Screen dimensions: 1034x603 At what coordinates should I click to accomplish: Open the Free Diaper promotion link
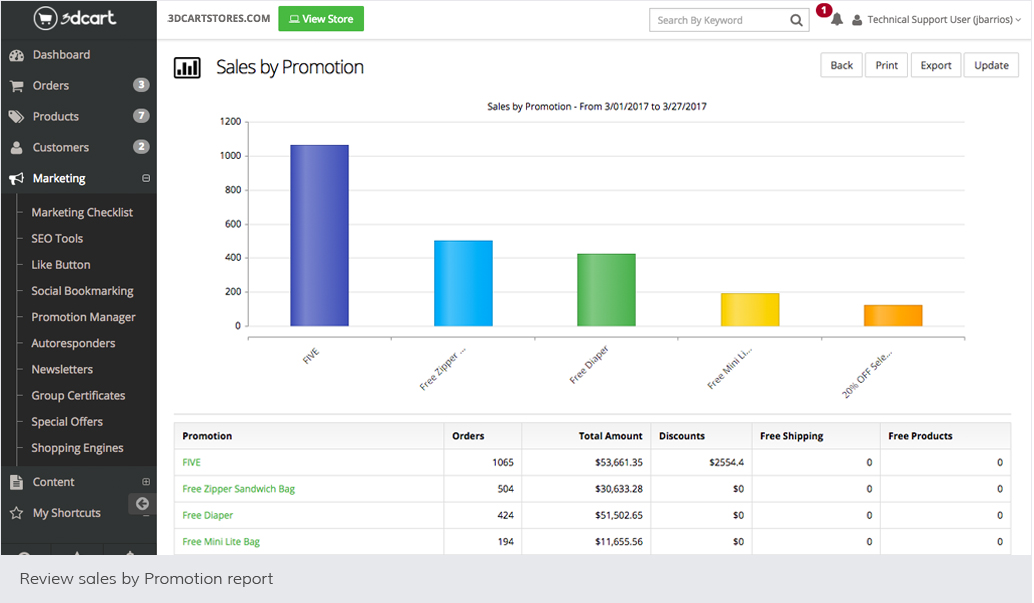pos(207,516)
